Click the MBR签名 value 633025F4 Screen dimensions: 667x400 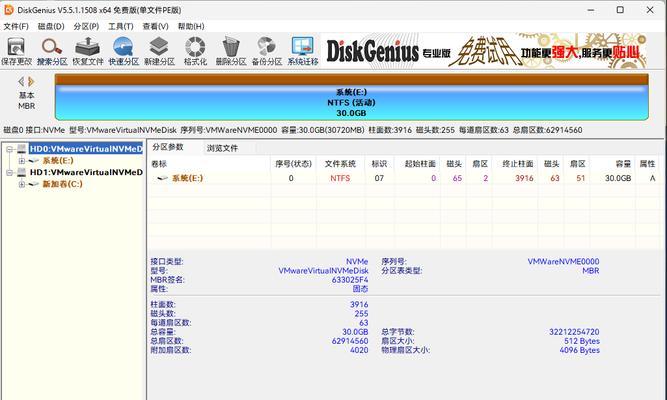[350, 280]
